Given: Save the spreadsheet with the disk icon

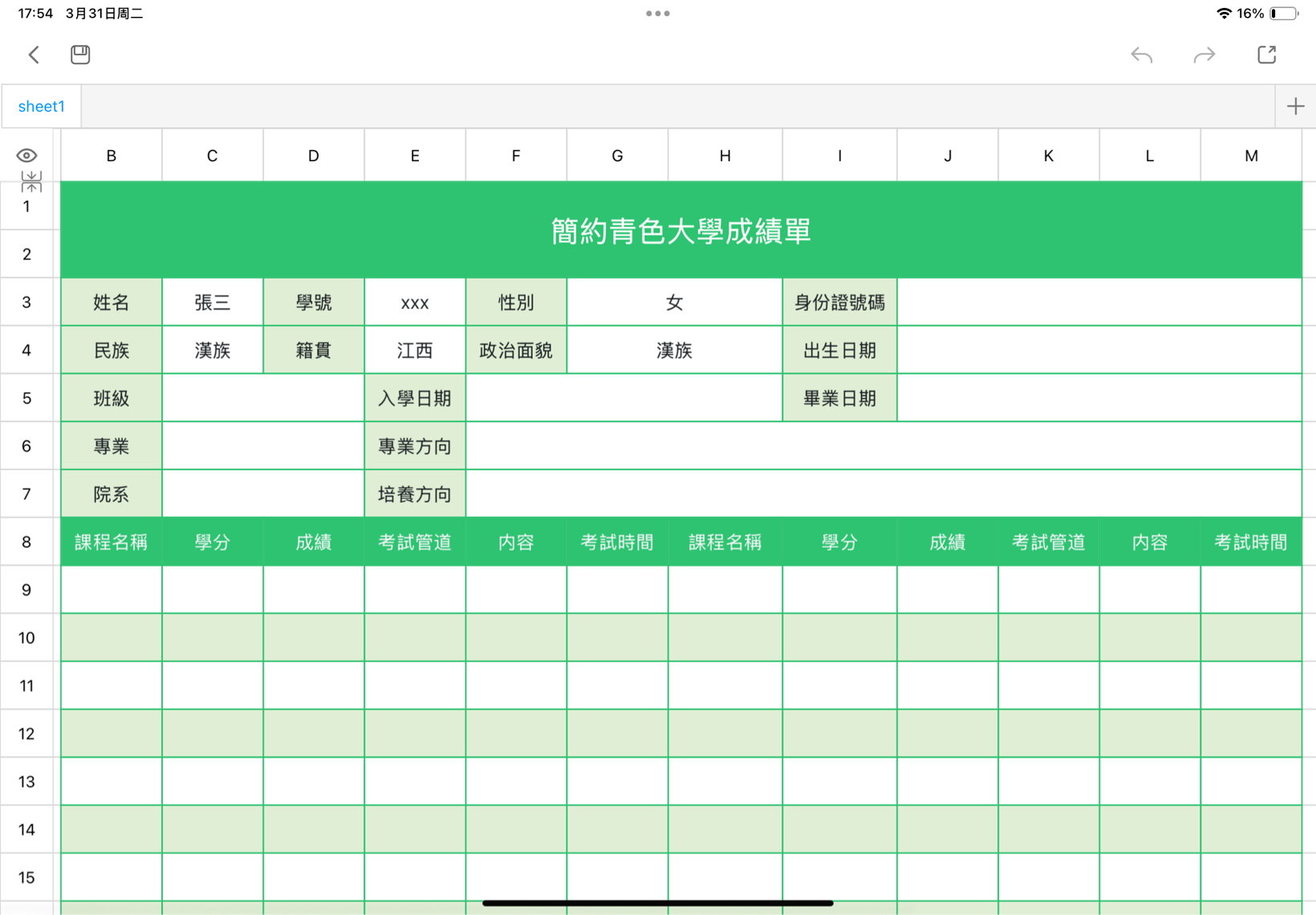Looking at the screenshot, I should 80,55.
